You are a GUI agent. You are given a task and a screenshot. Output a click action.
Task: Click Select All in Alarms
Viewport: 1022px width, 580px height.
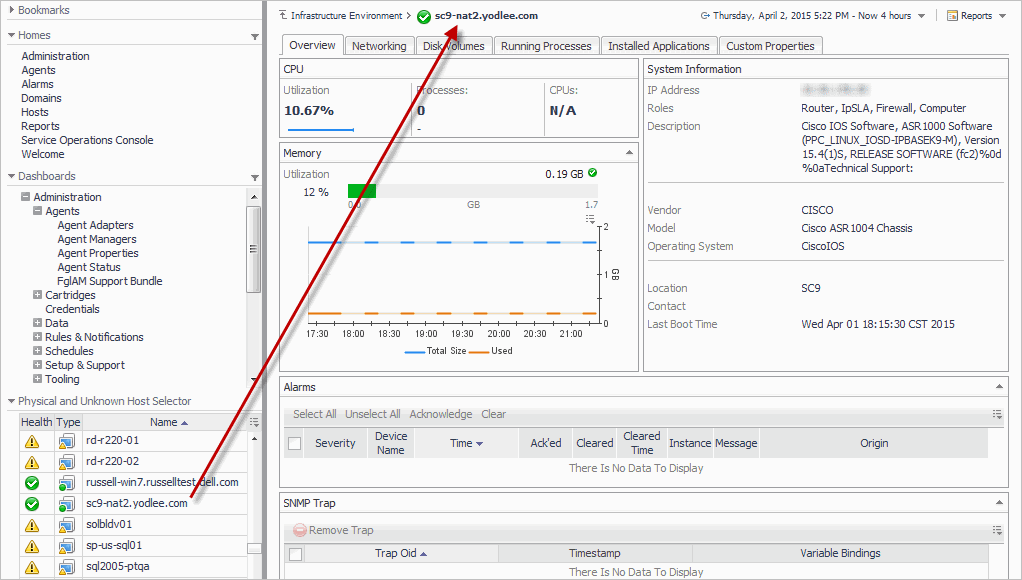[314, 414]
